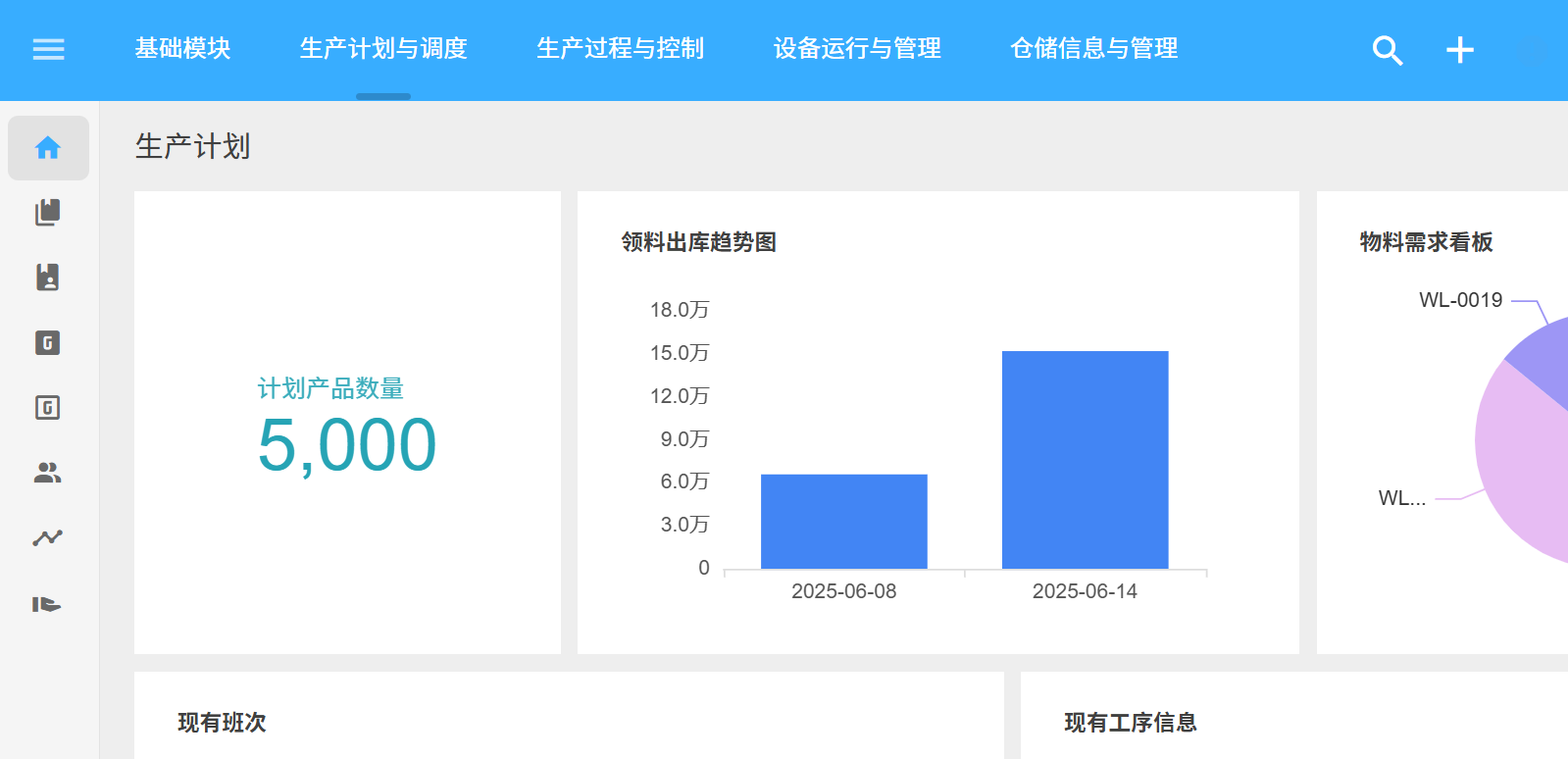
Task: Select the 生产计划与调度 tab
Action: [383, 48]
